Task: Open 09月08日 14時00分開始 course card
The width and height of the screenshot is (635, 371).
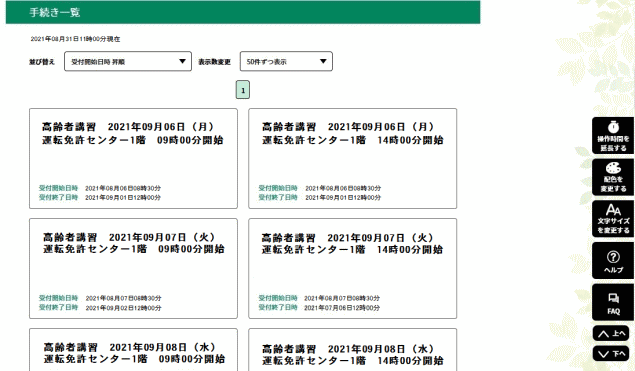Action: point(353,350)
